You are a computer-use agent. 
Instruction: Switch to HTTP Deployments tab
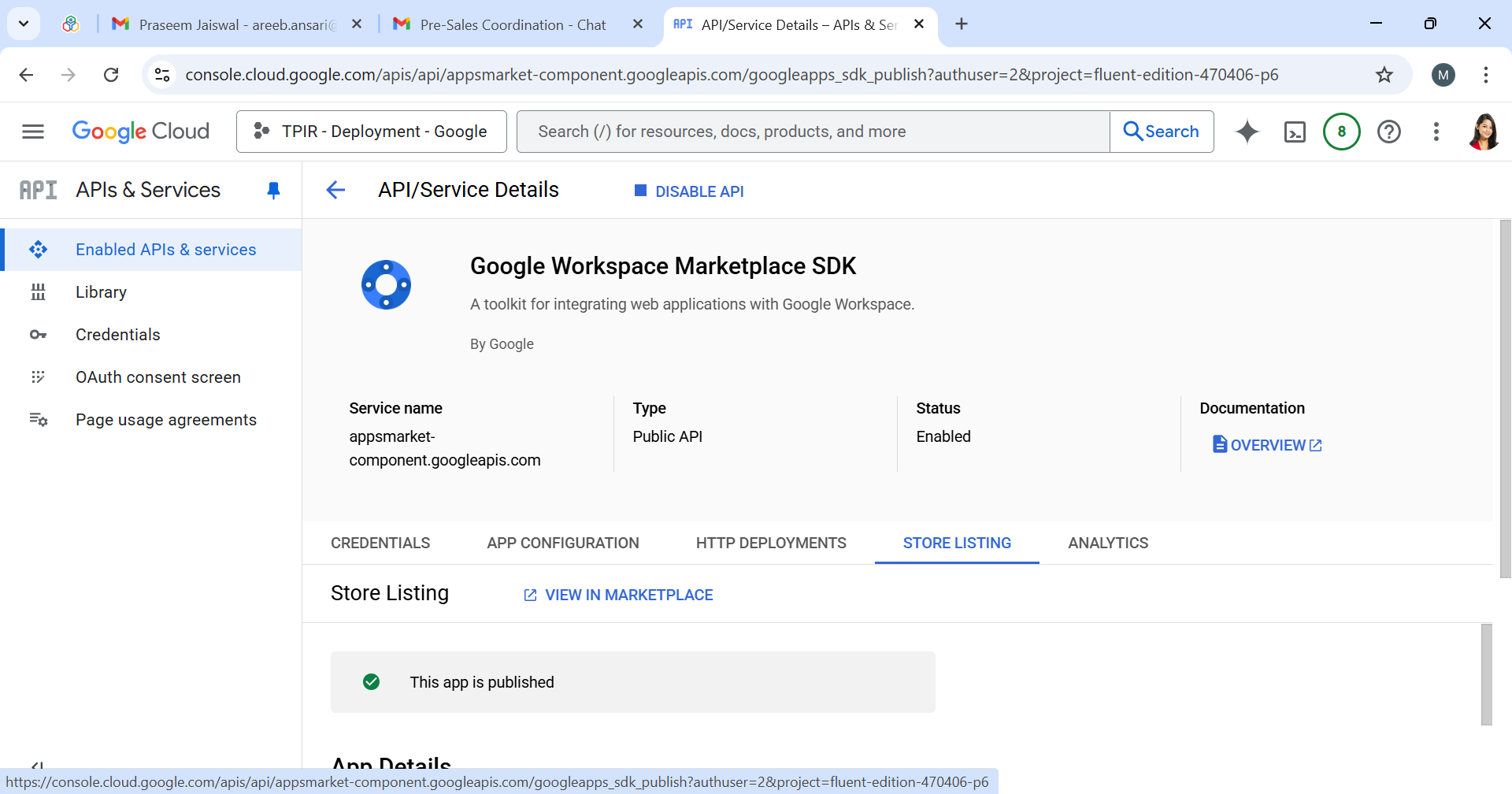click(771, 543)
